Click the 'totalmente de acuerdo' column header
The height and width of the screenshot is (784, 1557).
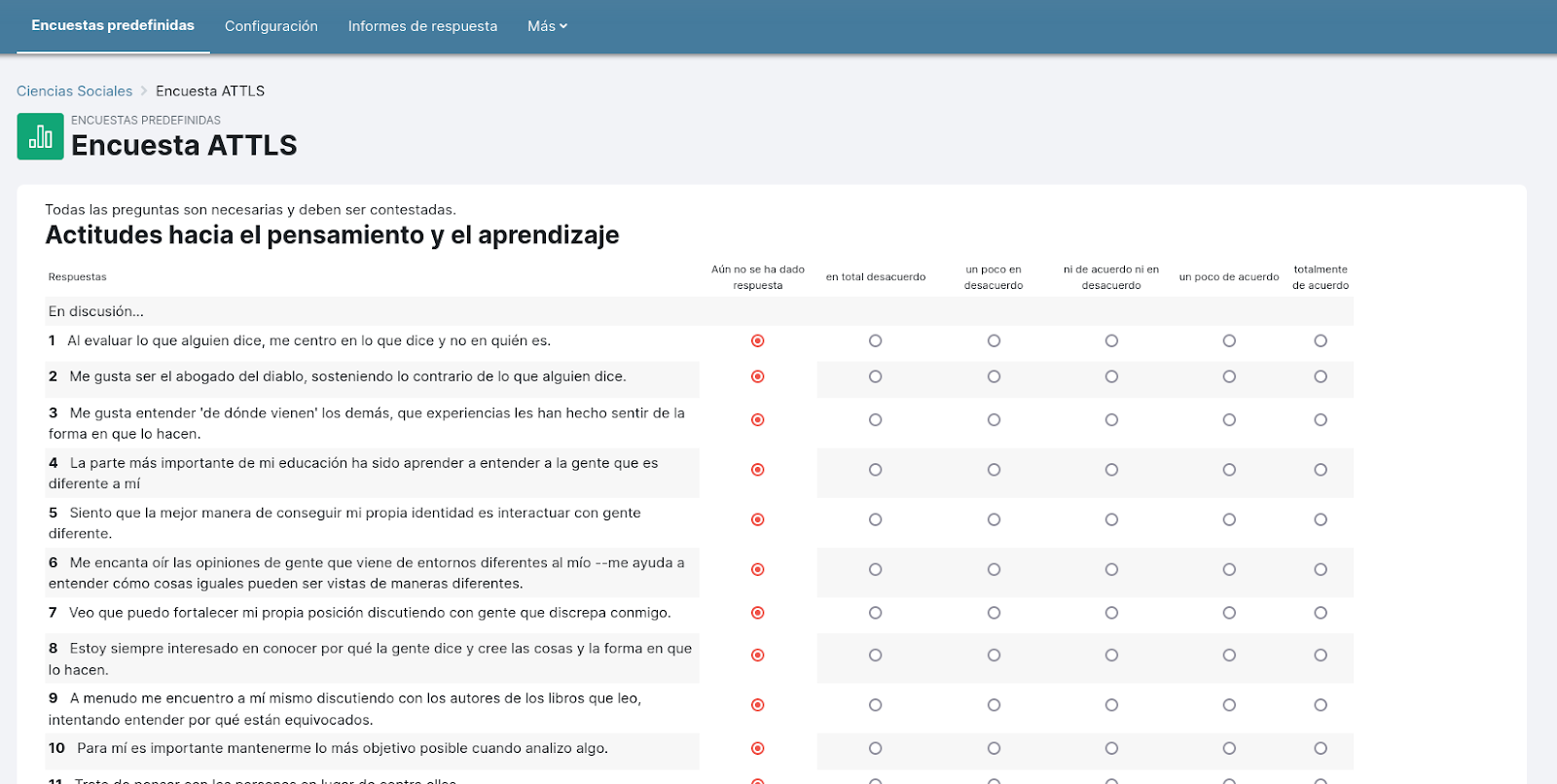tap(1321, 277)
